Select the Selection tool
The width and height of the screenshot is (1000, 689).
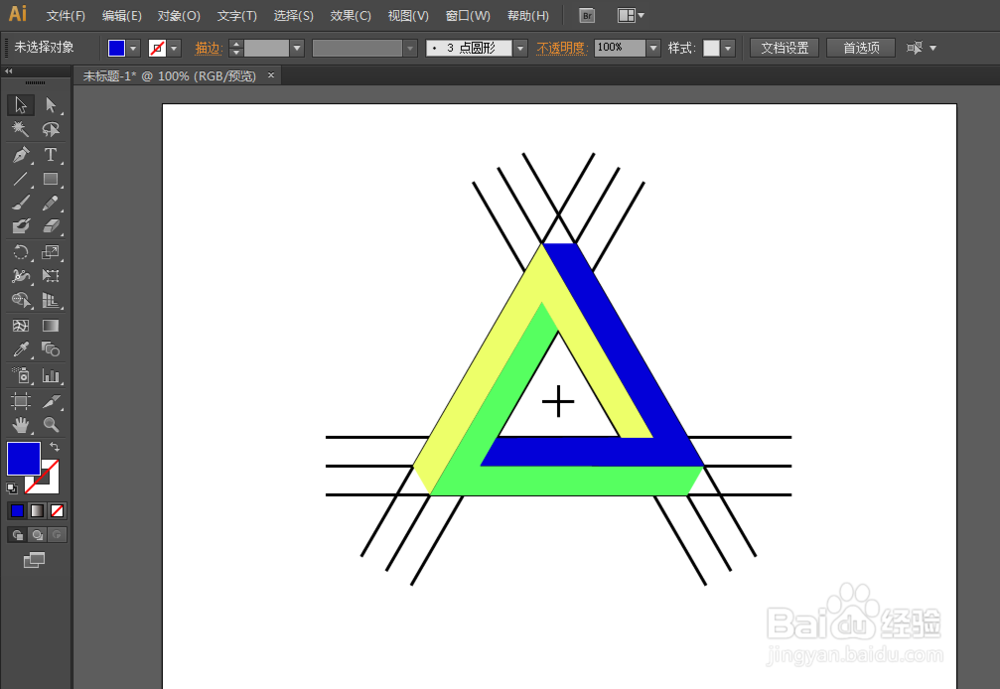20,104
